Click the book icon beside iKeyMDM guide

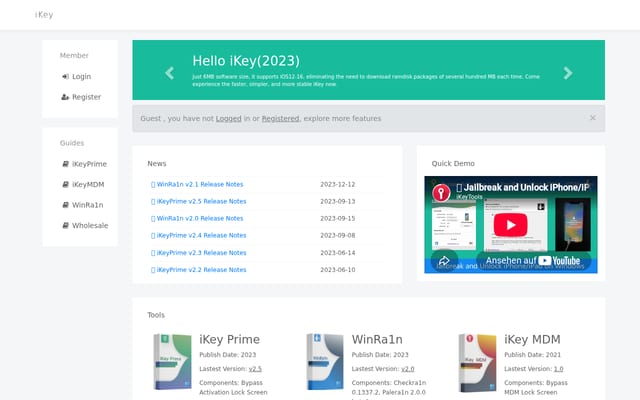pos(65,184)
